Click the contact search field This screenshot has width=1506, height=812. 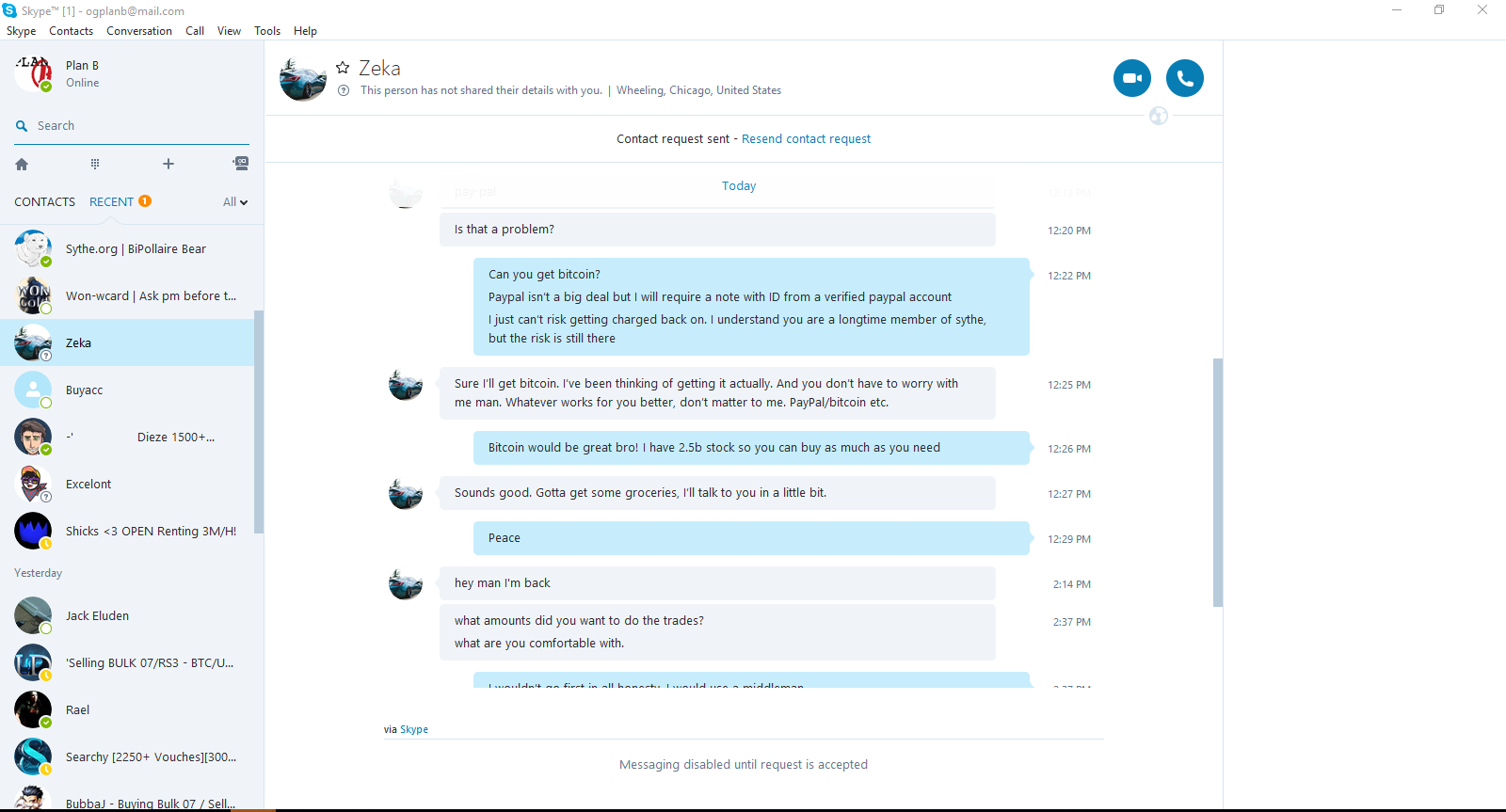coord(132,126)
